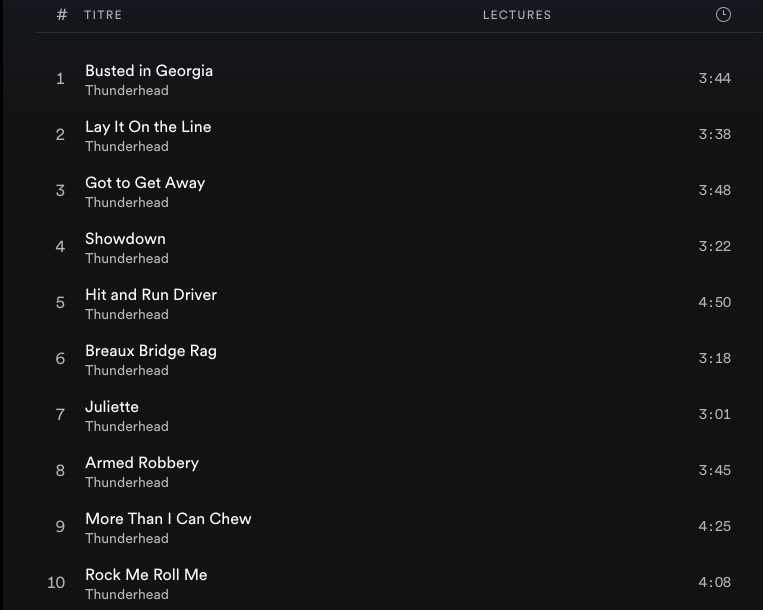Select the track Hit and Run Driver
The image size is (763, 610).
coord(151,295)
